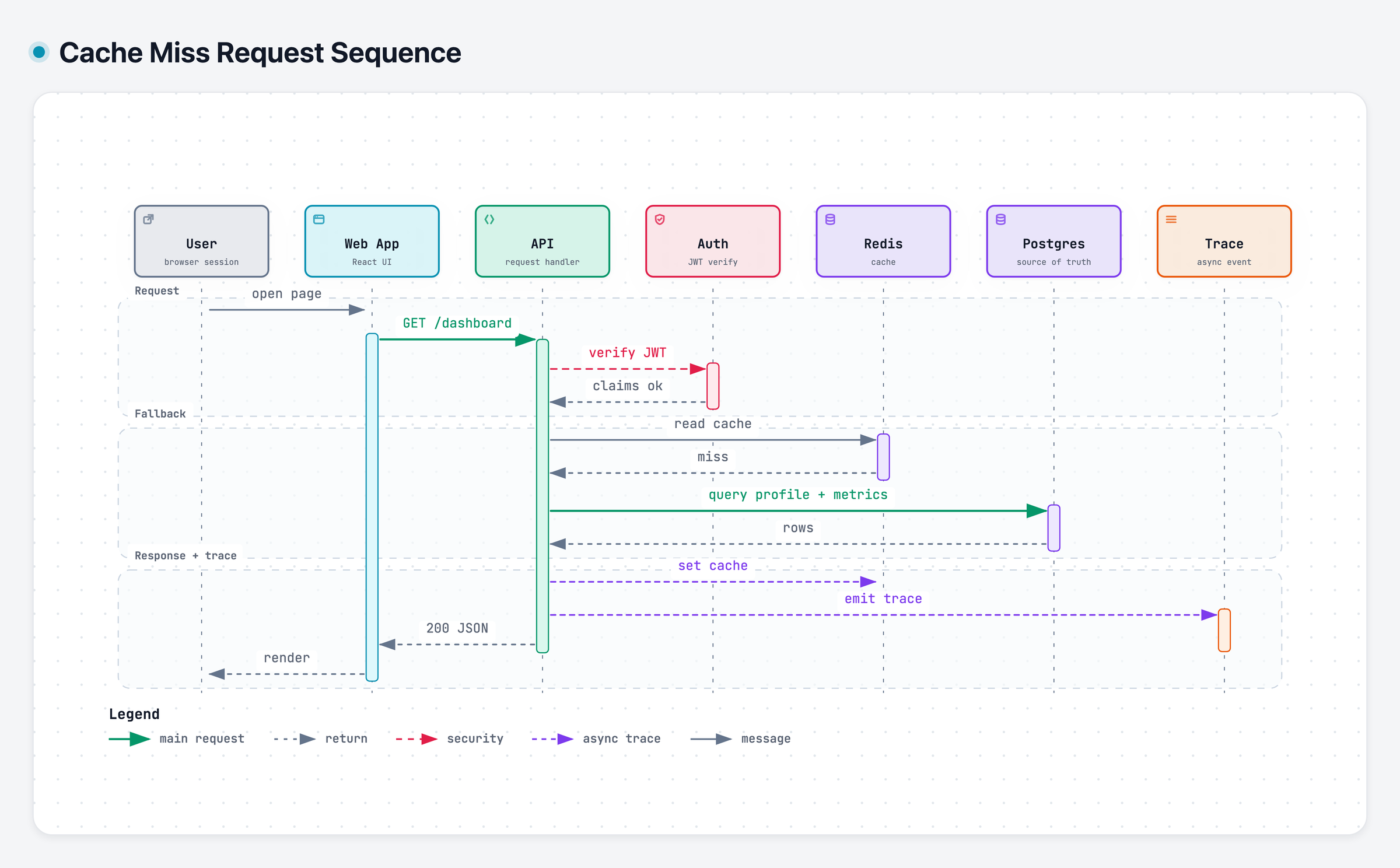Click the lines icon in Trace box
The height and width of the screenshot is (868, 1400).
pyautogui.click(x=1171, y=219)
